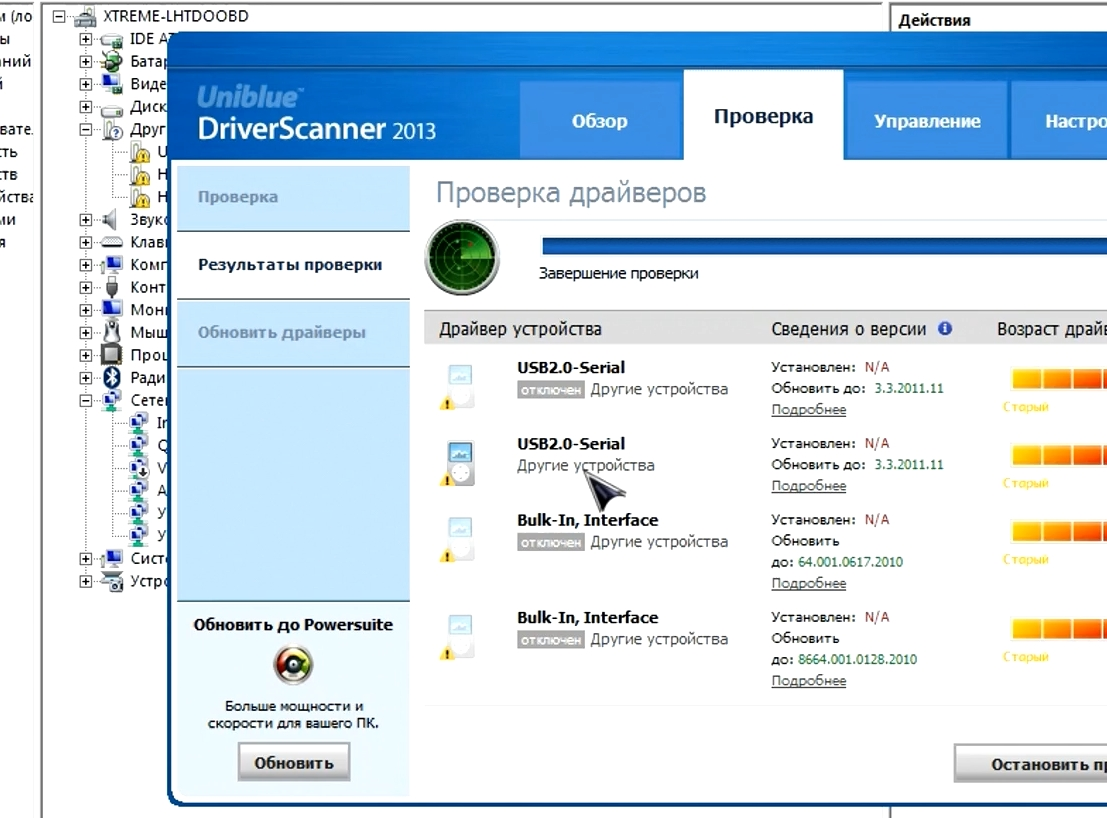The width and height of the screenshot is (1107, 818).
Task: Collapse the Другие устройства node in Device Manager
Action: coord(85,129)
